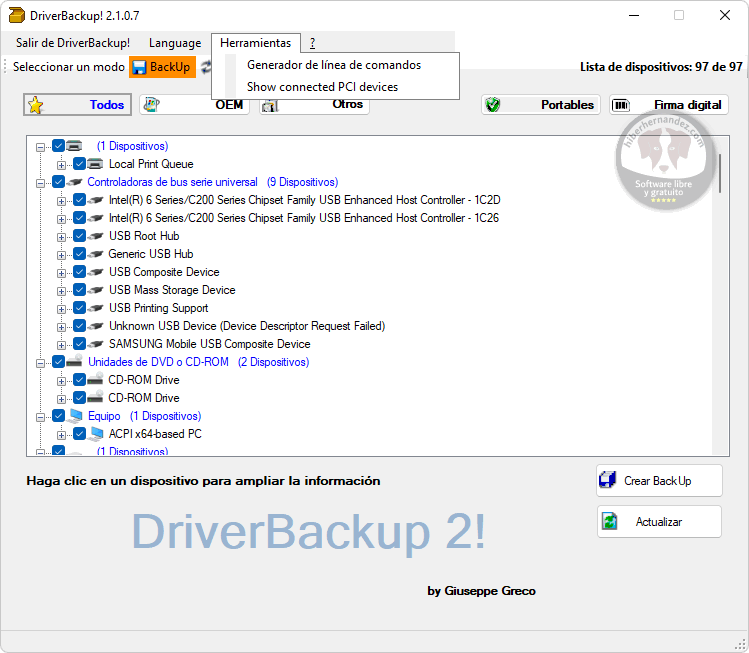Click the printer category icon at tree top
The height and width of the screenshot is (653, 749).
74,146
